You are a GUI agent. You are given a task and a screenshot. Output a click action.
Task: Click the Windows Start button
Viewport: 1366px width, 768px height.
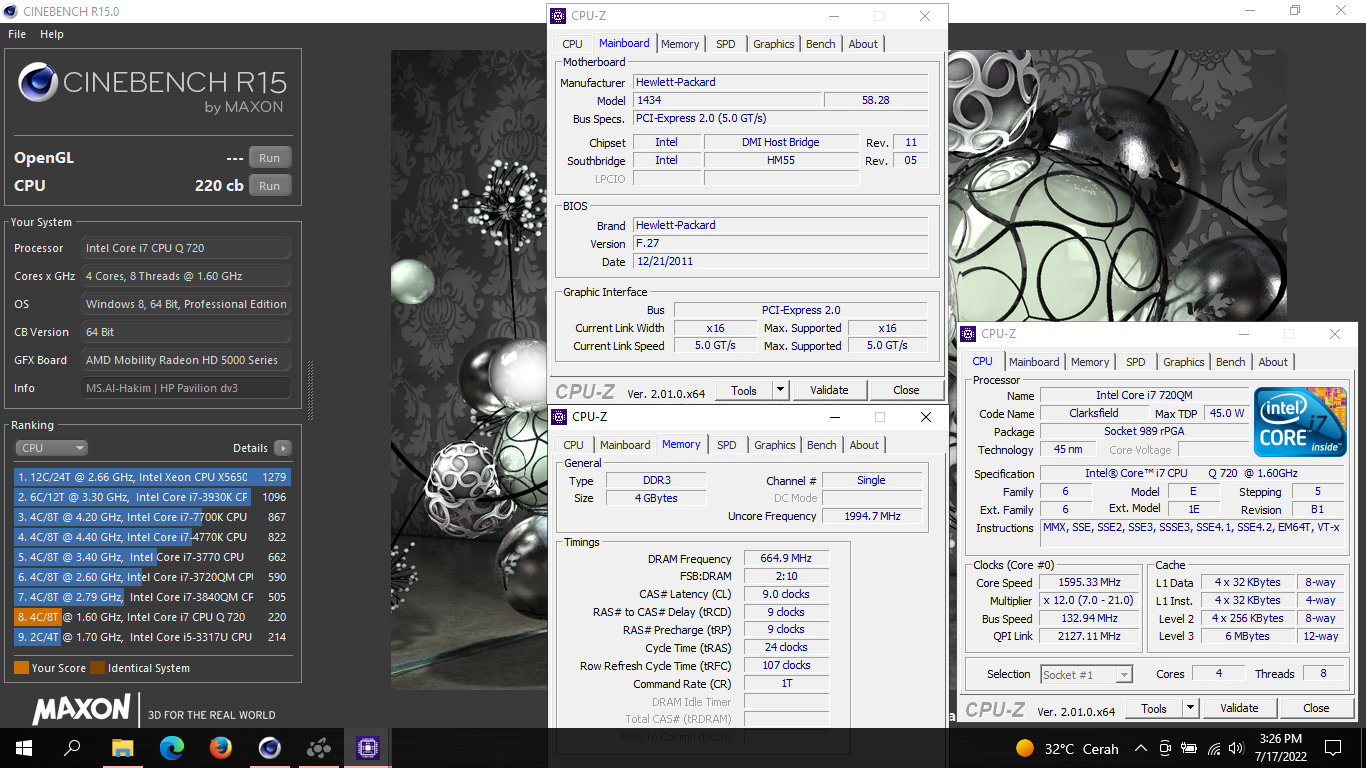coord(24,747)
